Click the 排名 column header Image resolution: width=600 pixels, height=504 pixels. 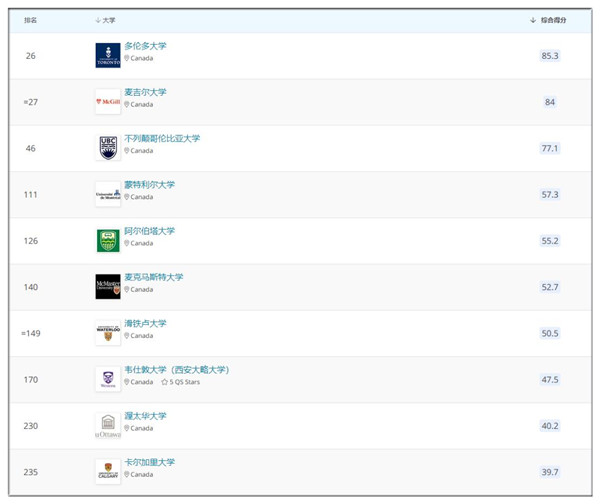coord(31,20)
